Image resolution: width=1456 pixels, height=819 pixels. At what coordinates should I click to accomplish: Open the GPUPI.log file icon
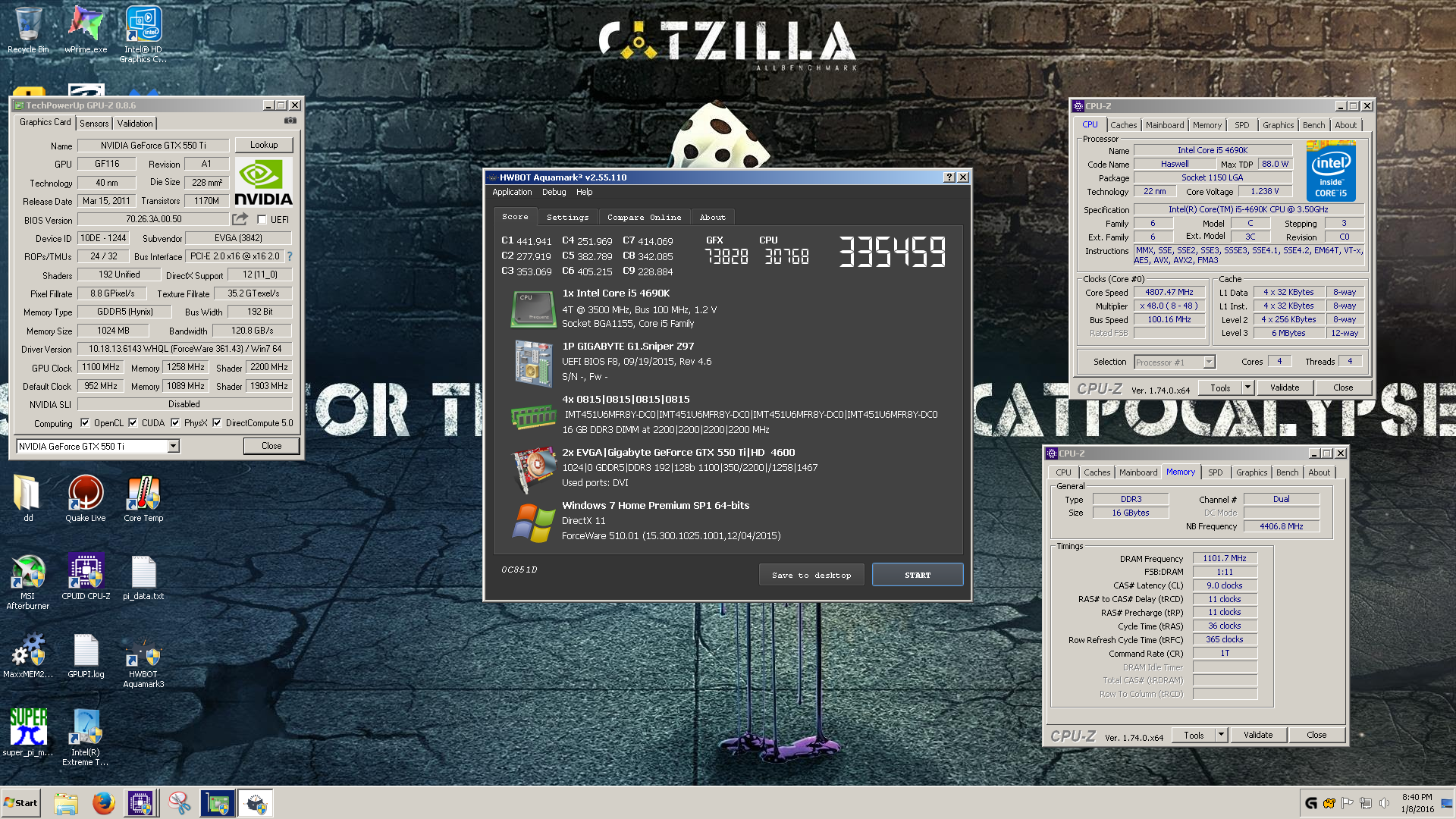click(x=86, y=654)
